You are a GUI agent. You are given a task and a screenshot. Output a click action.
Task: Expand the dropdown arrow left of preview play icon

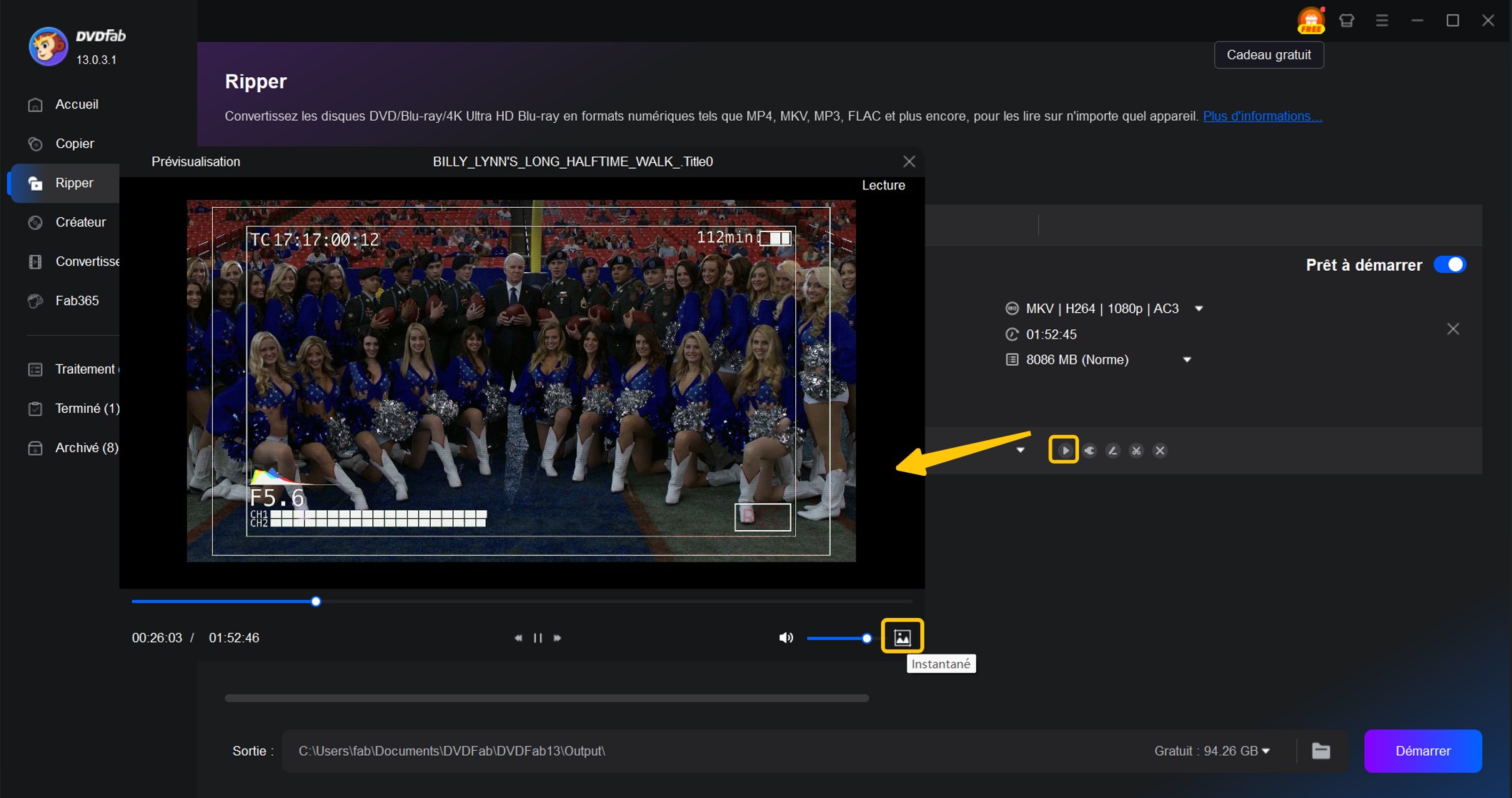click(x=1020, y=451)
